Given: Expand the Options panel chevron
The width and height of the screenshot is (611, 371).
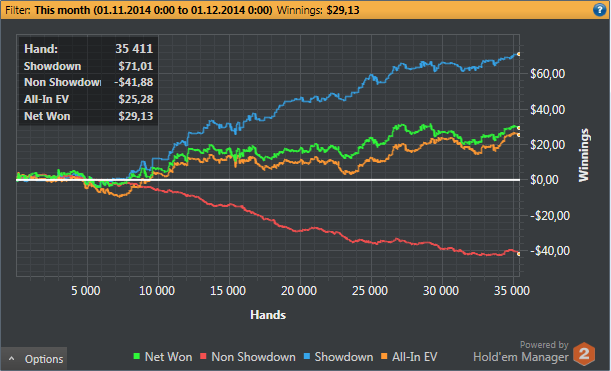Looking at the screenshot, I should coord(12,359).
